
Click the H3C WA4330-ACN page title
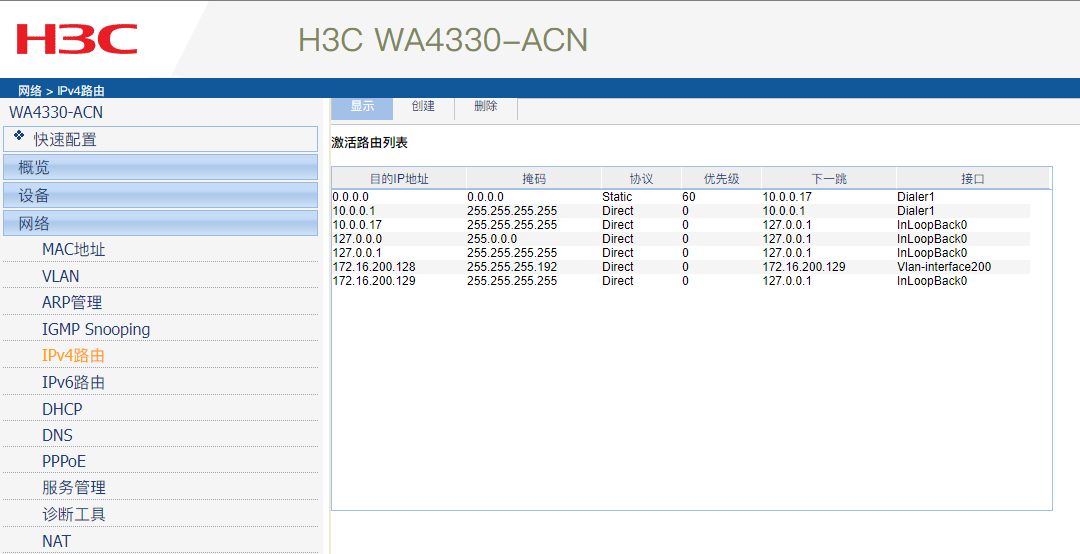(443, 41)
